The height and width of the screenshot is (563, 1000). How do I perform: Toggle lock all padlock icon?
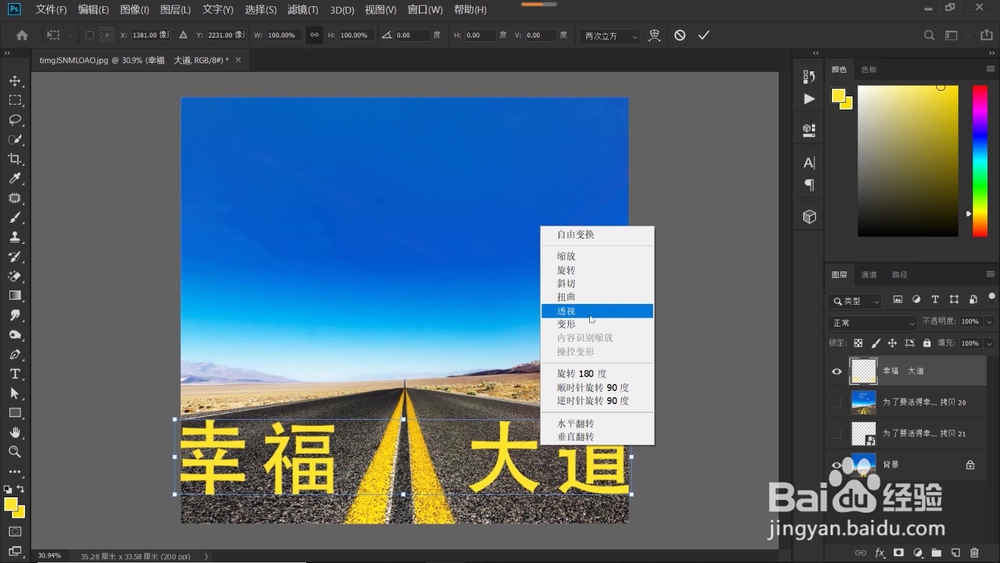[x=927, y=343]
